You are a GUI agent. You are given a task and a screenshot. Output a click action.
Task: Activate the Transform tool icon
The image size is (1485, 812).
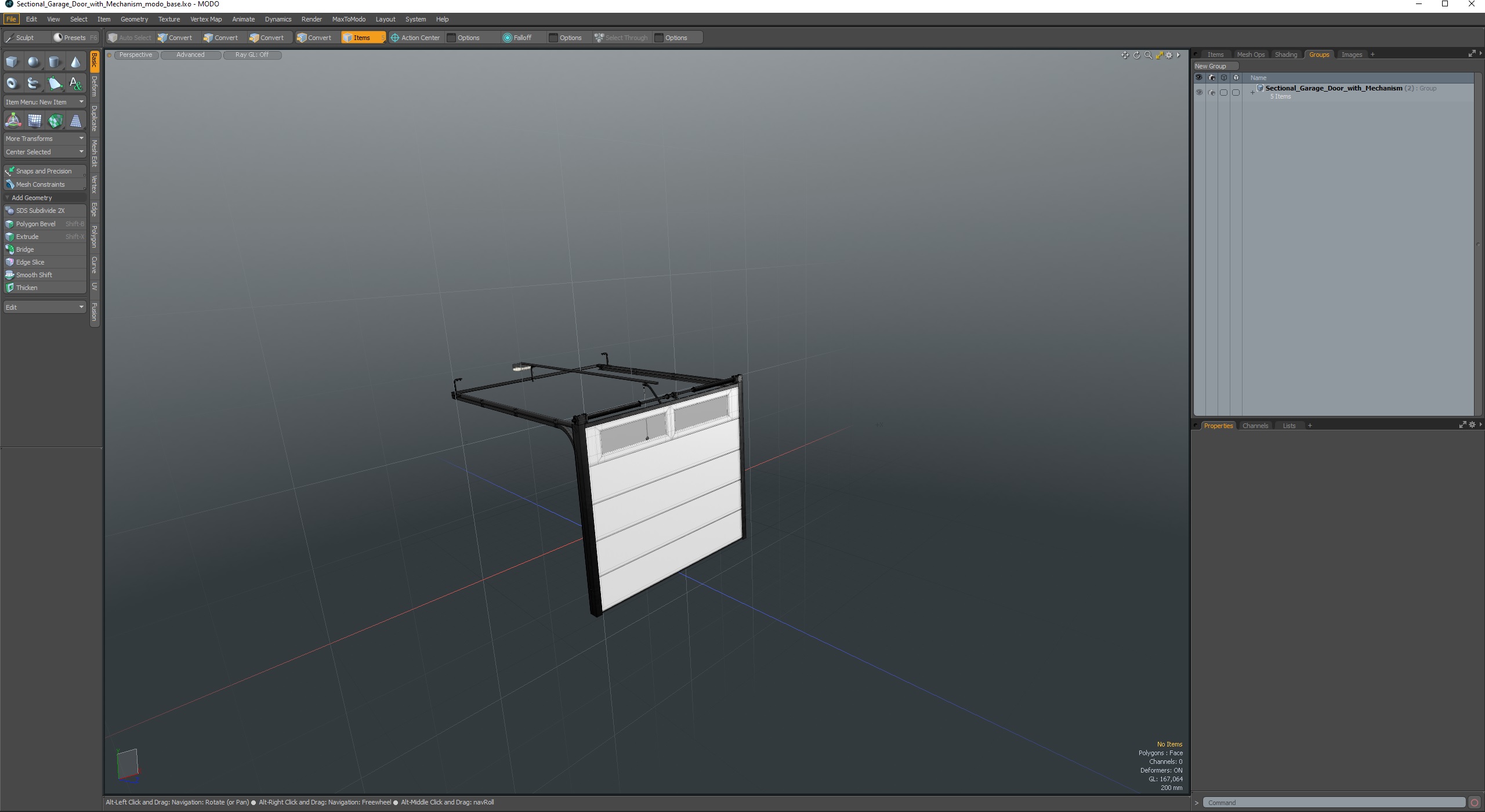[13, 121]
